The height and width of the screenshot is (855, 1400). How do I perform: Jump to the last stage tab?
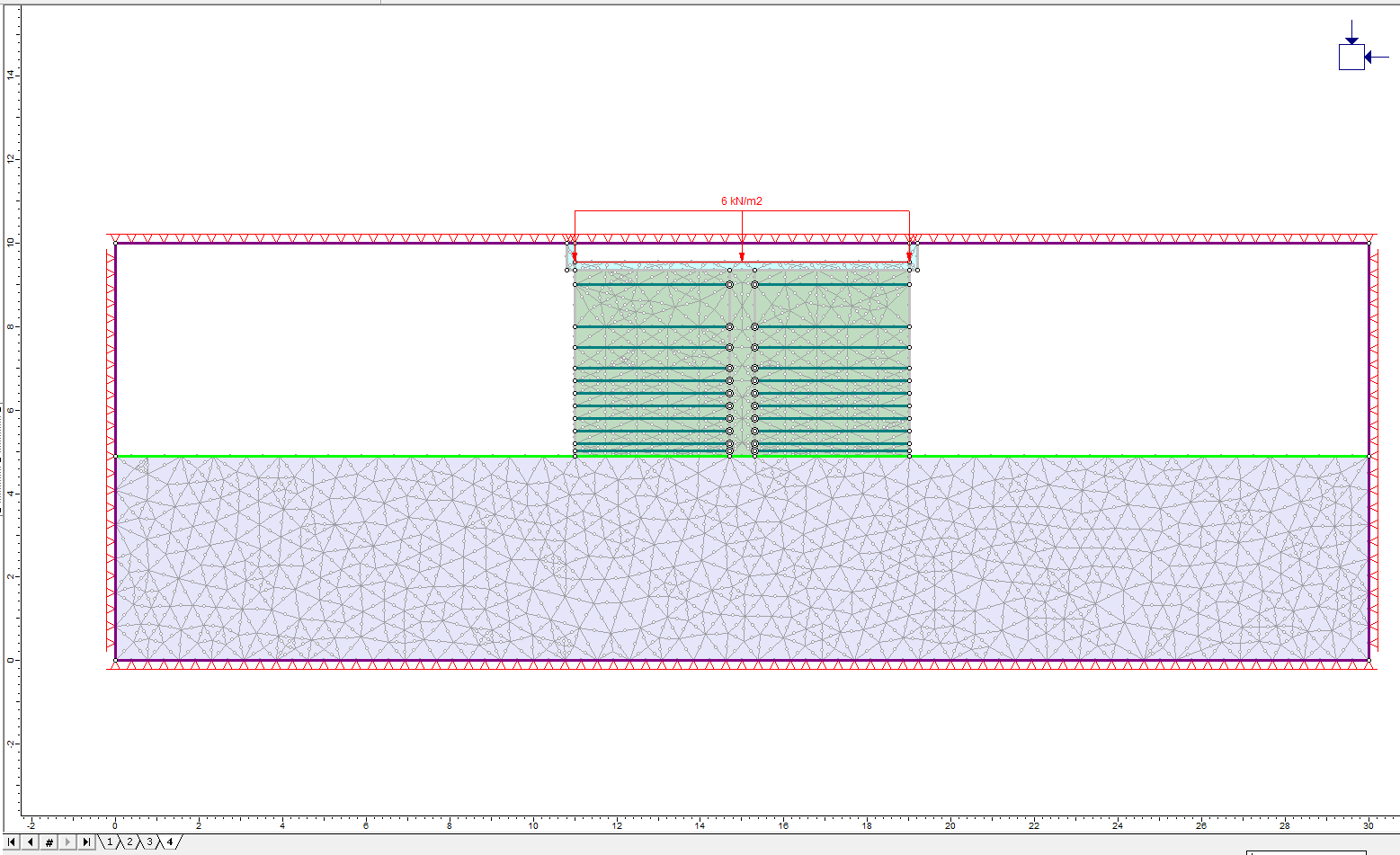point(86,842)
